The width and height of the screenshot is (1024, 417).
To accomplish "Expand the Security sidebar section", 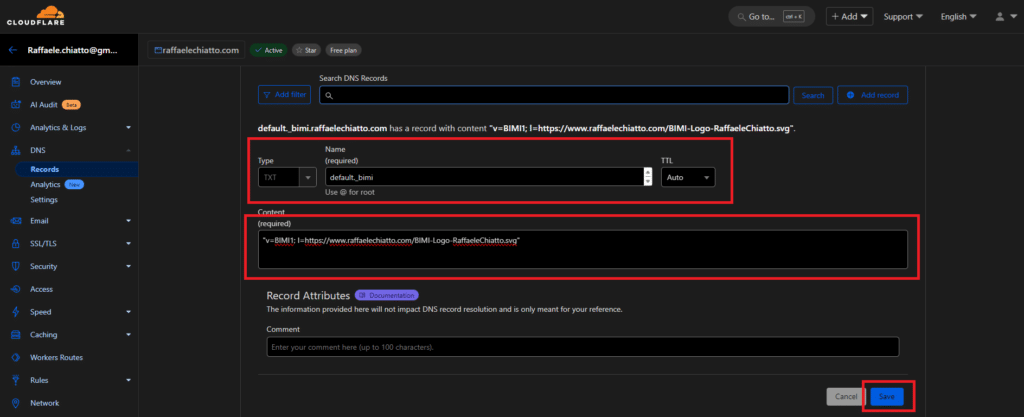I will (x=129, y=266).
